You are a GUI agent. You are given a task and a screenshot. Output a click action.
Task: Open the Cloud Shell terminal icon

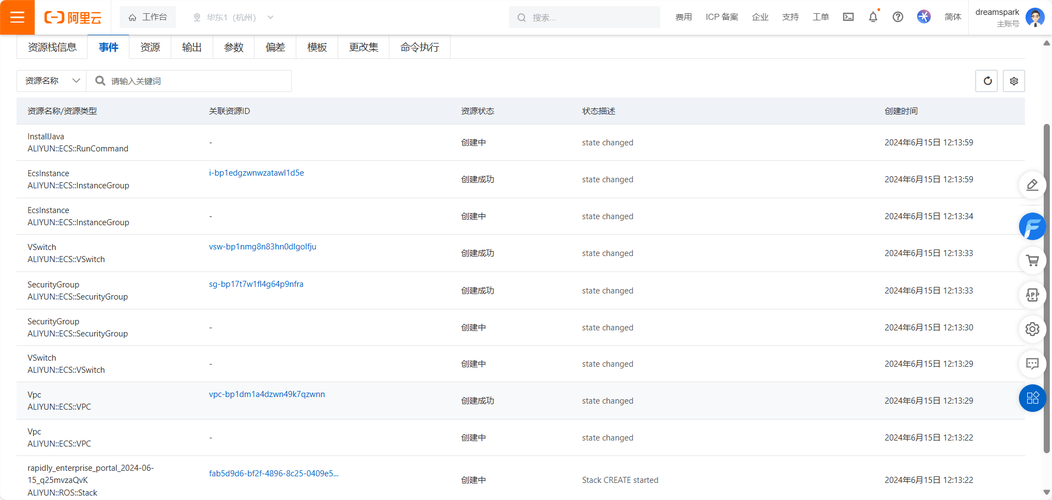click(x=848, y=17)
